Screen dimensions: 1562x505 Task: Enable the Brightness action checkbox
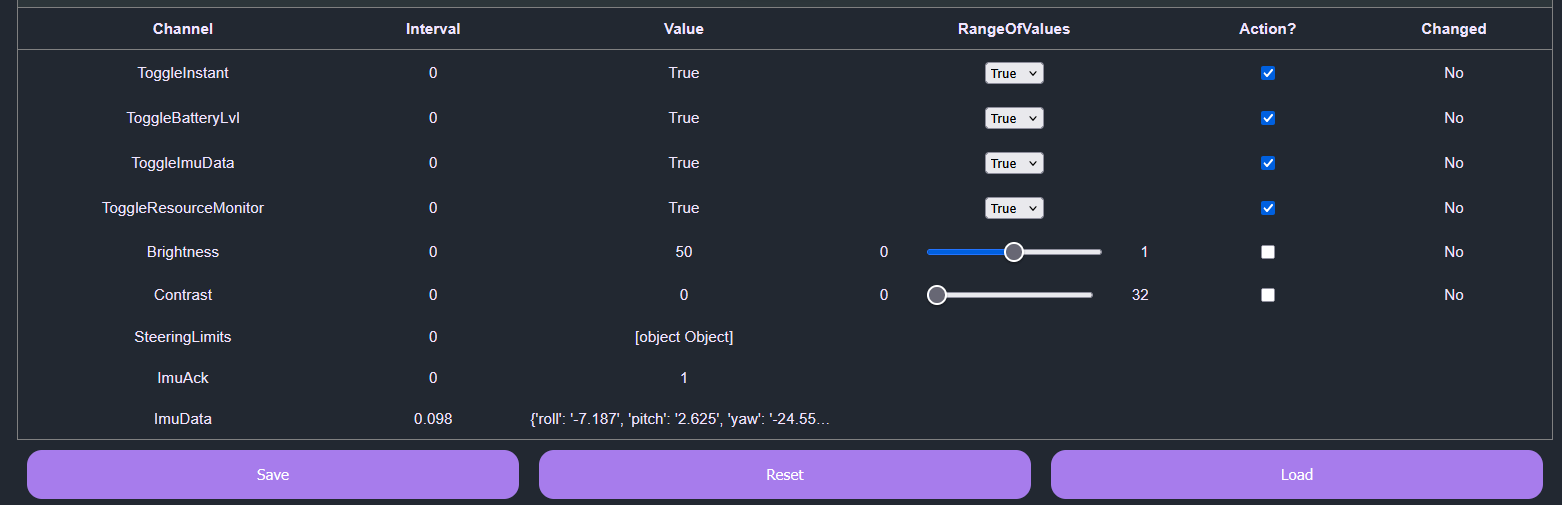(1268, 252)
